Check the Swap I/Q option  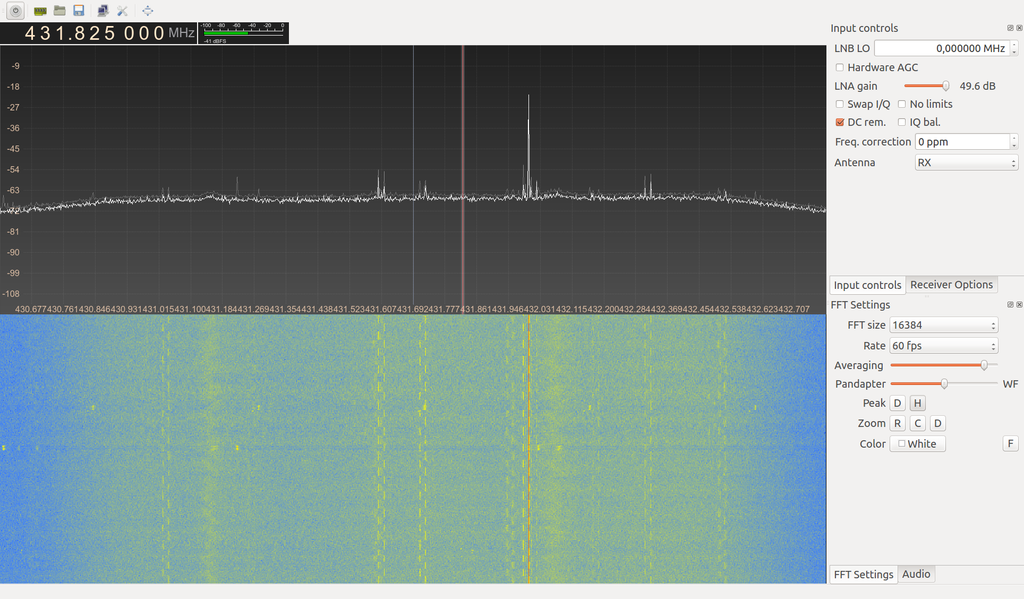point(840,103)
